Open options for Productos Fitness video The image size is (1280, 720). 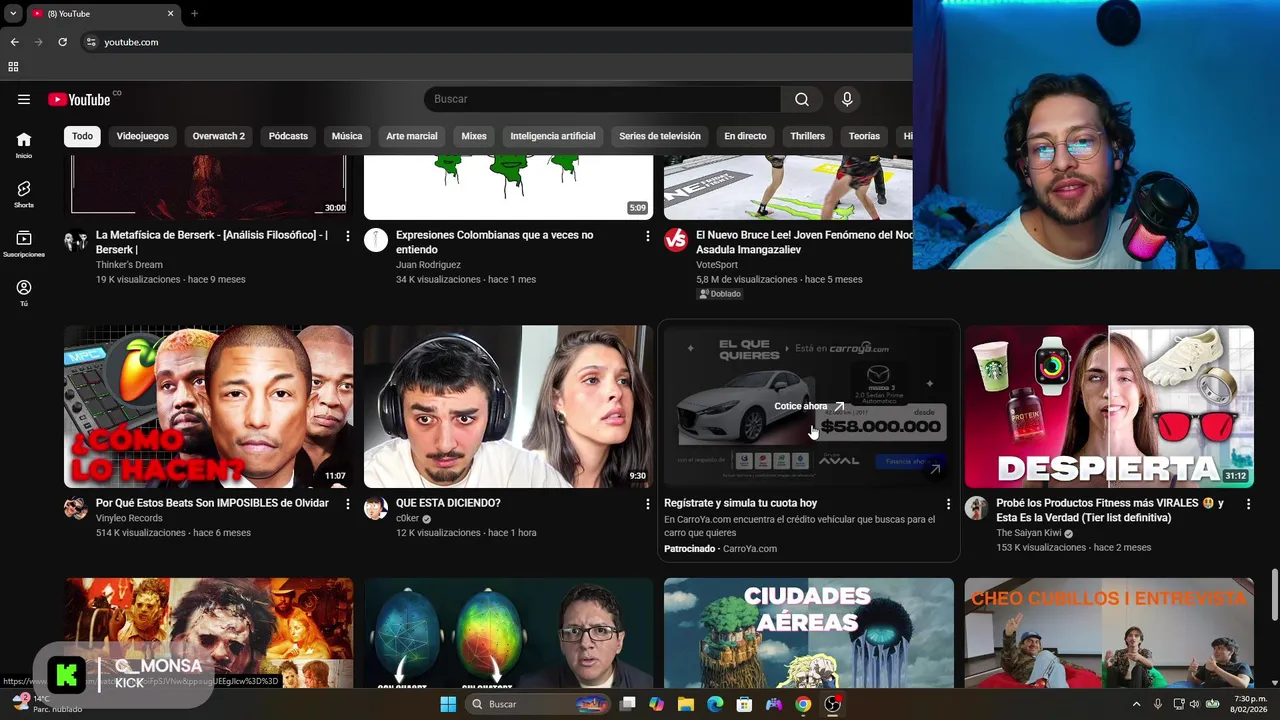pyautogui.click(x=1248, y=504)
